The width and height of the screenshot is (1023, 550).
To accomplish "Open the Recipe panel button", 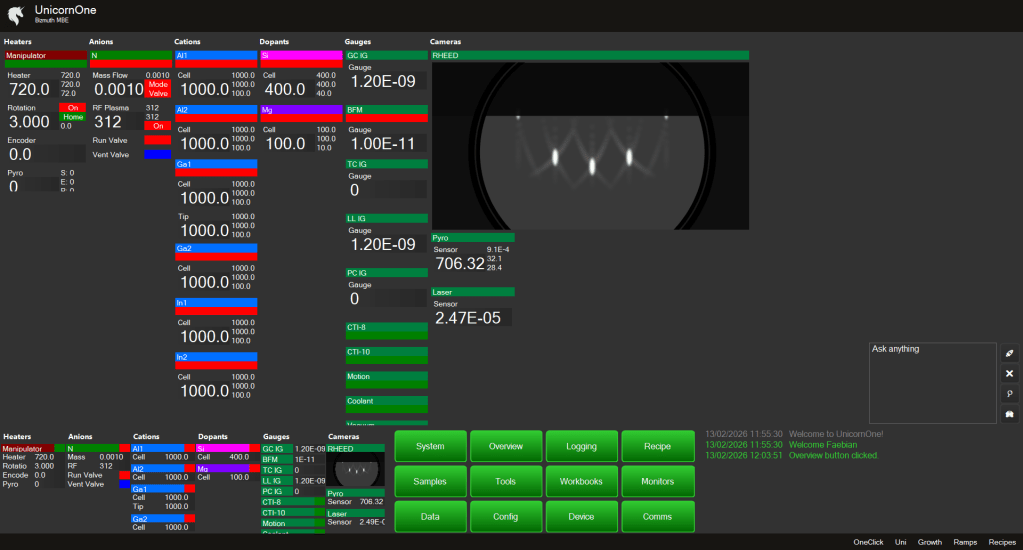I will click(x=657, y=446).
